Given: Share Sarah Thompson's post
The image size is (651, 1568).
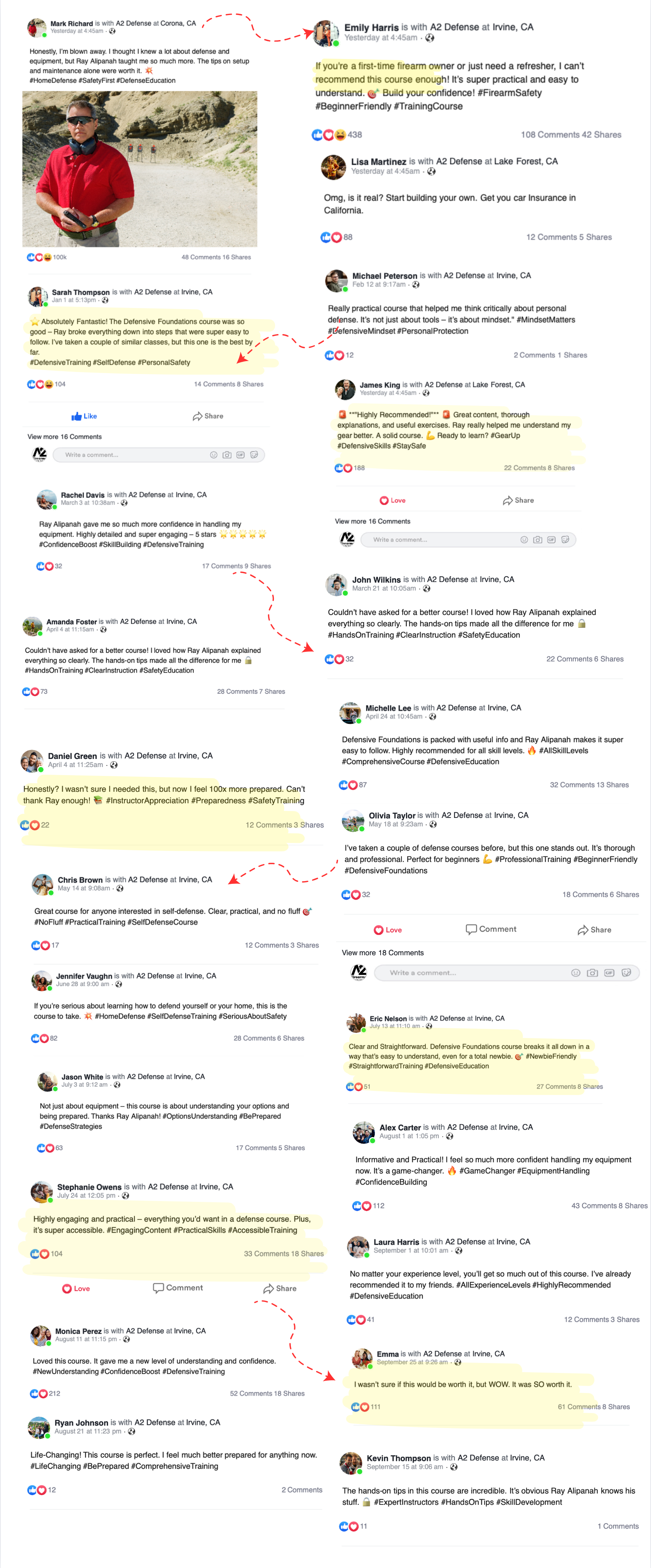Looking at the screenshot, I should 208,416.
